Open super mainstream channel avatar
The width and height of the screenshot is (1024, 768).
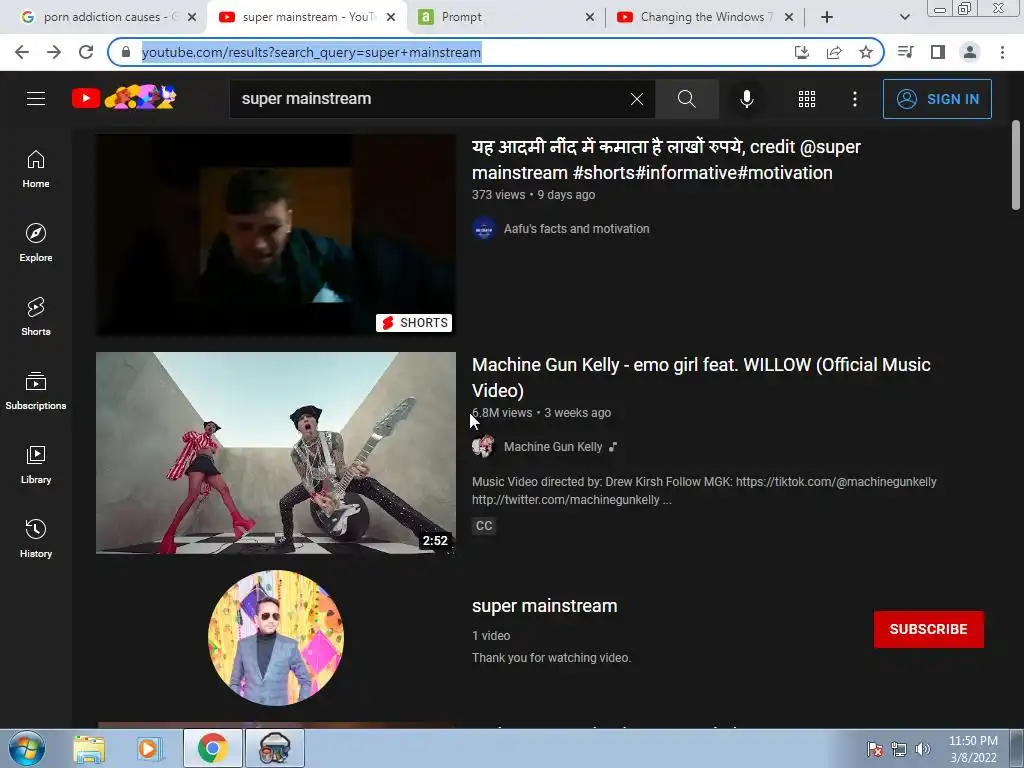click(276, 638)
